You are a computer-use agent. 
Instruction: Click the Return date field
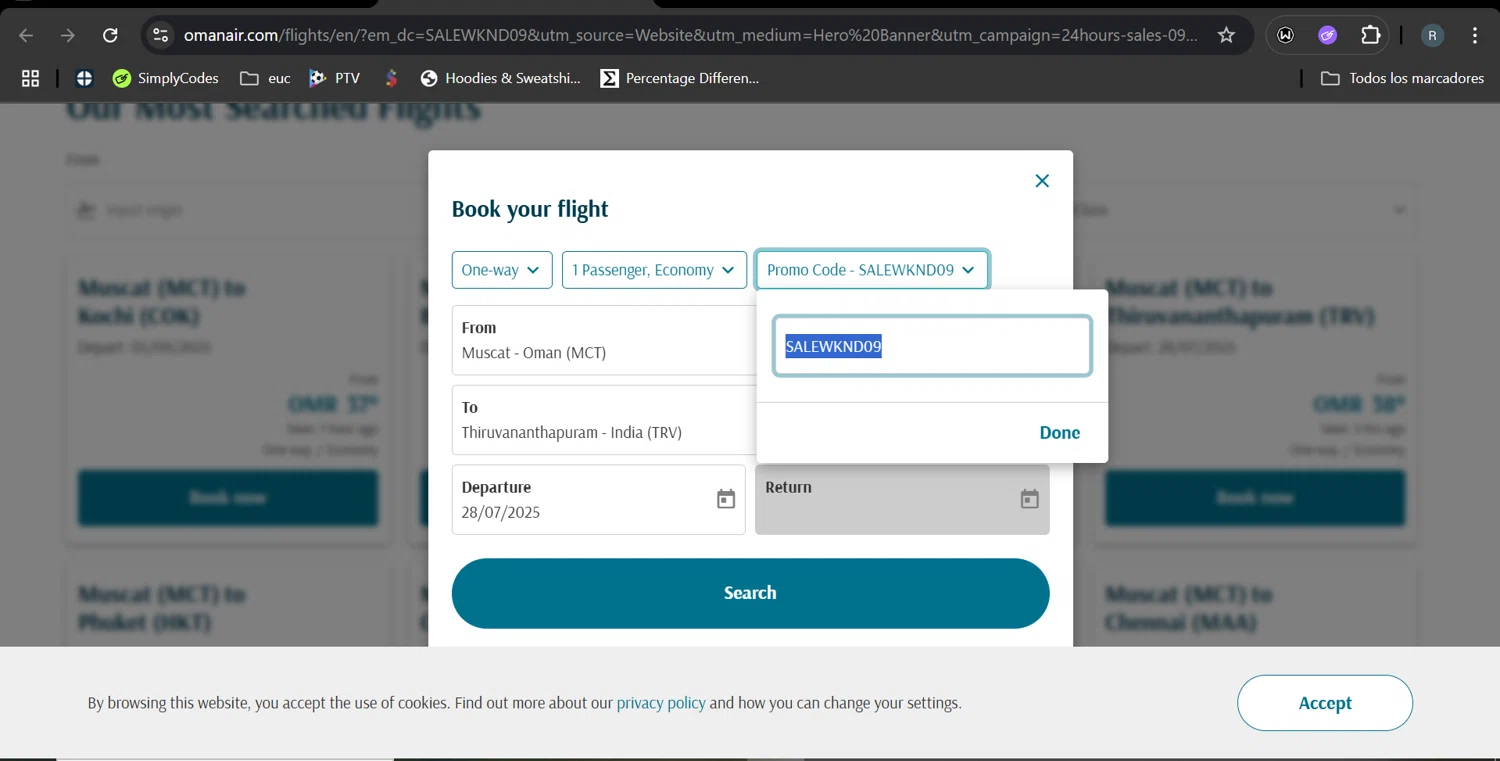tap(902, 499)
